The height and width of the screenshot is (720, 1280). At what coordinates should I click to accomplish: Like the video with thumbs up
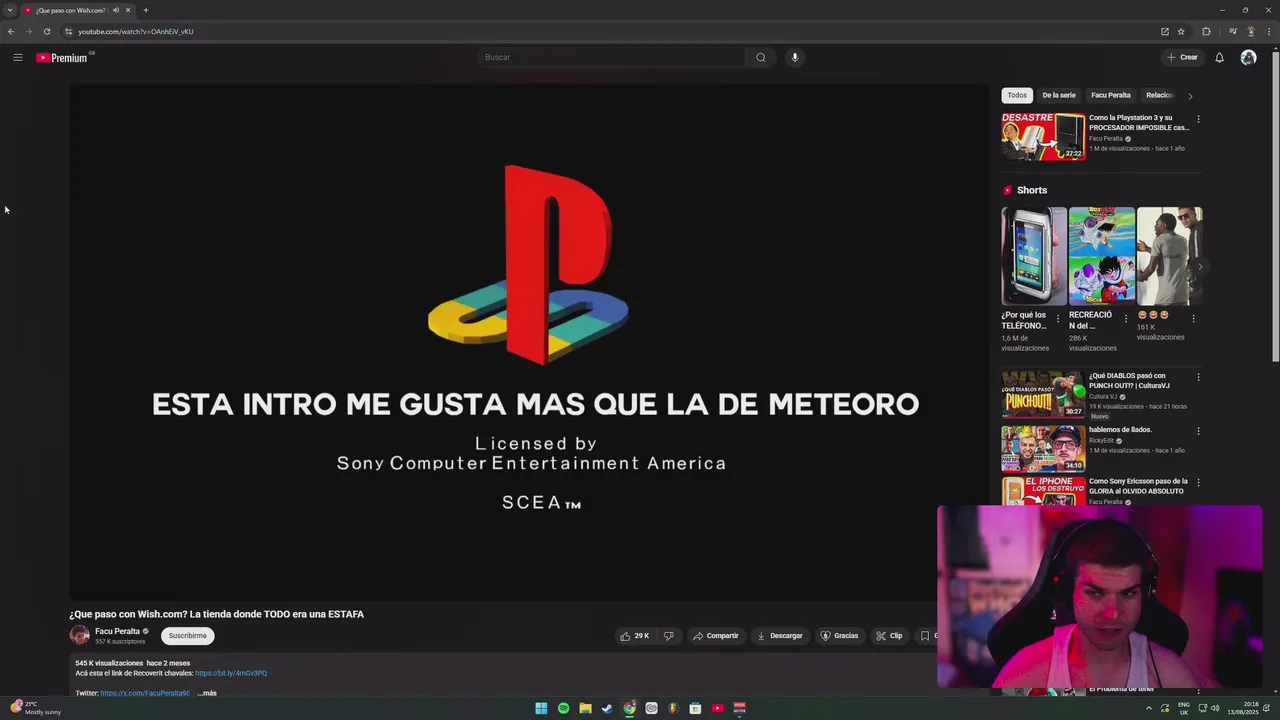[634, 636]
